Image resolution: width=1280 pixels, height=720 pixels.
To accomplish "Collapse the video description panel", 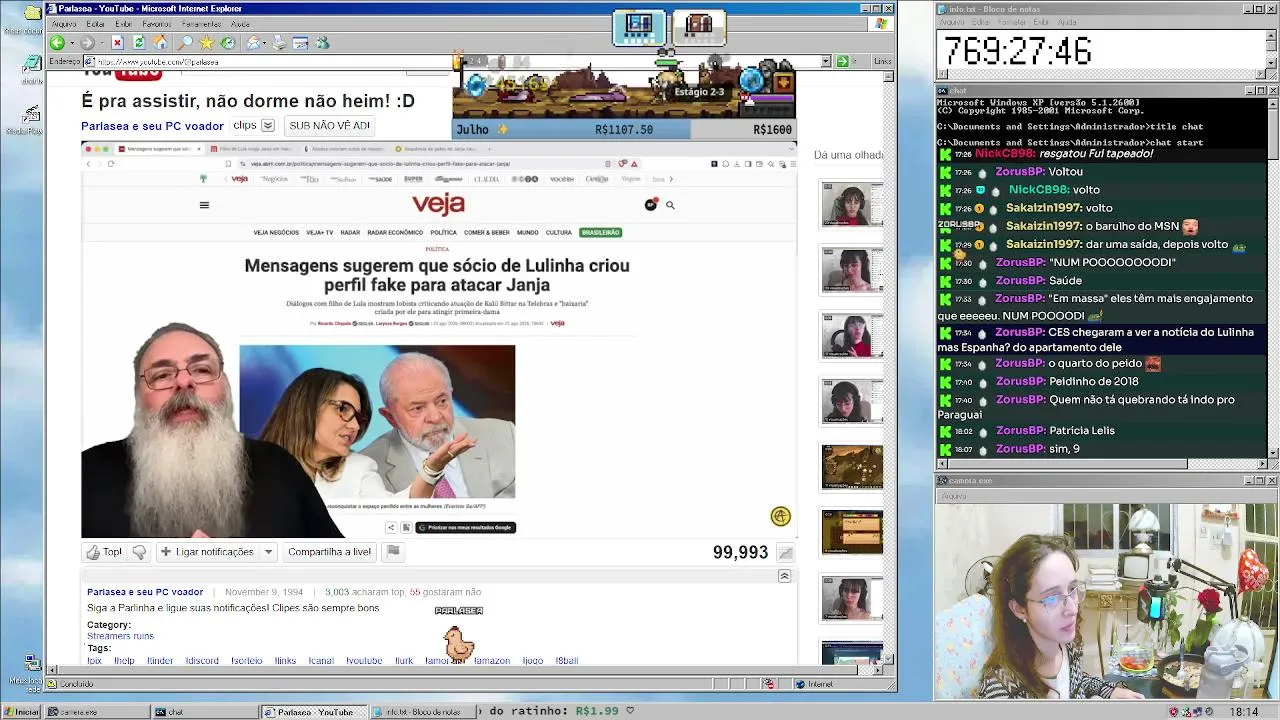I will 784,576.
